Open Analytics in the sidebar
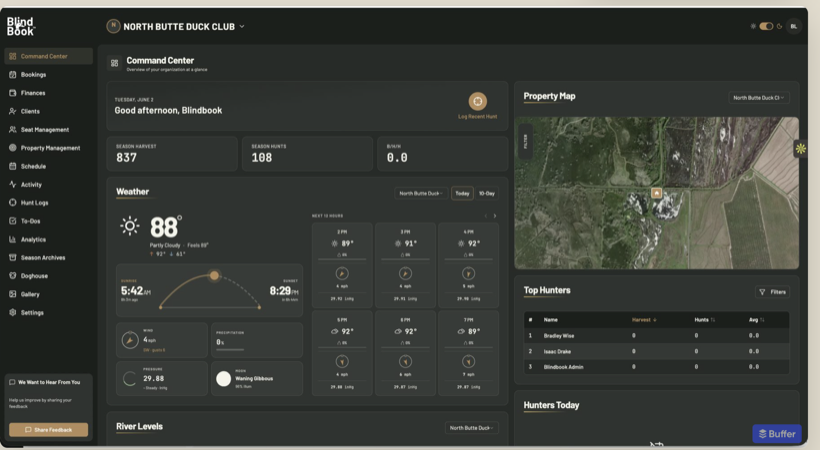The width and height of the screenshot is (820, 450). point(49,239)
